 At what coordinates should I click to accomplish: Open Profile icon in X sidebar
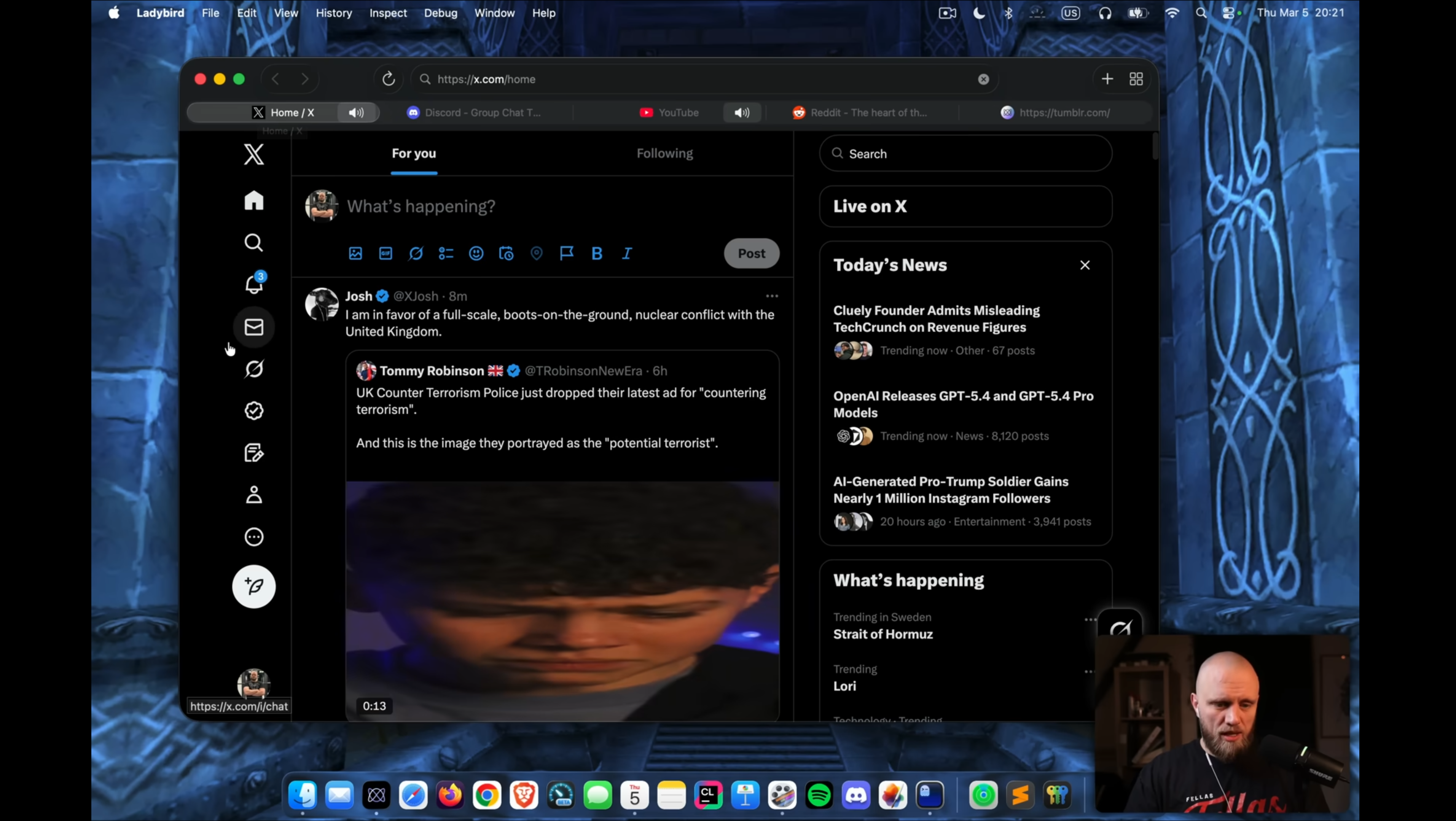coord(254,495)
